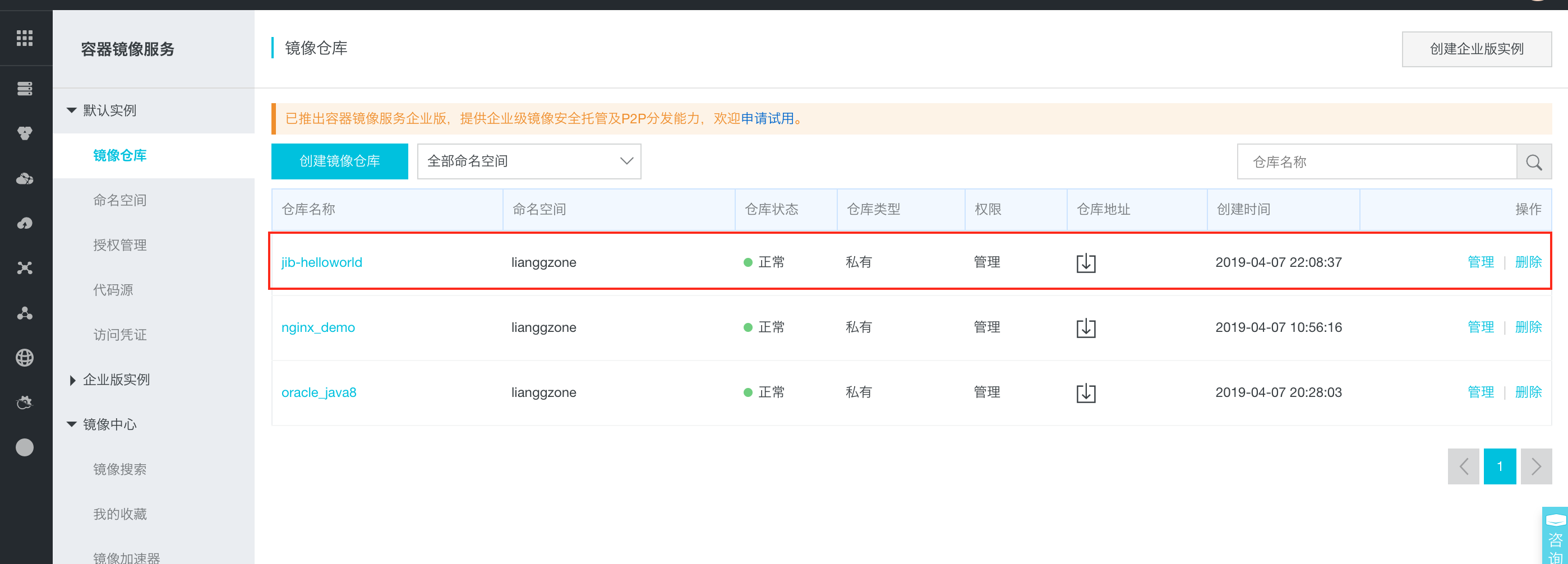Click repository address icon for nginx_demo

tap(1085, 328)
